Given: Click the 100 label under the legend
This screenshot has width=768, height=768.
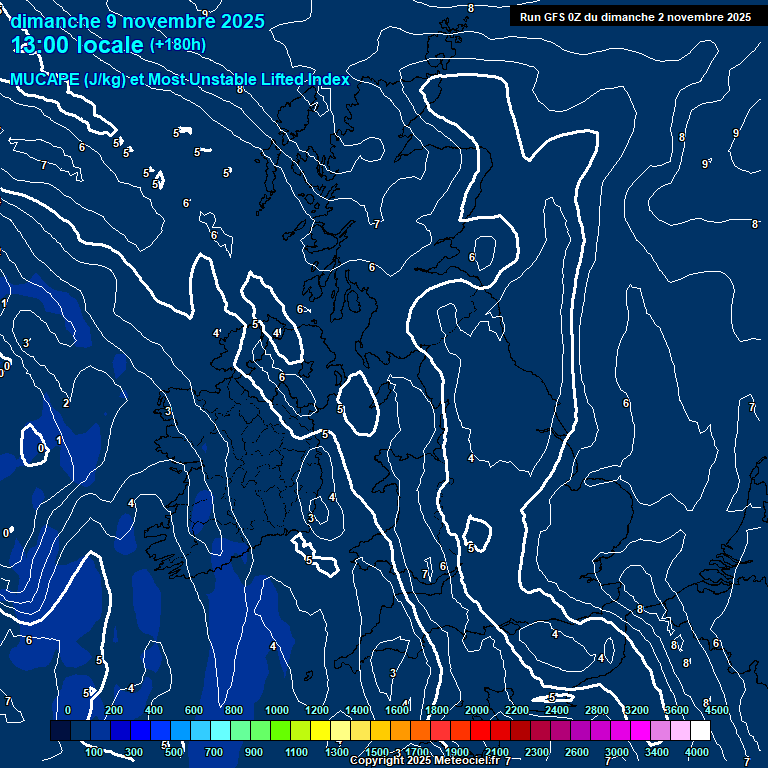Looking at the screenshot, I should [x=94, y=752].
